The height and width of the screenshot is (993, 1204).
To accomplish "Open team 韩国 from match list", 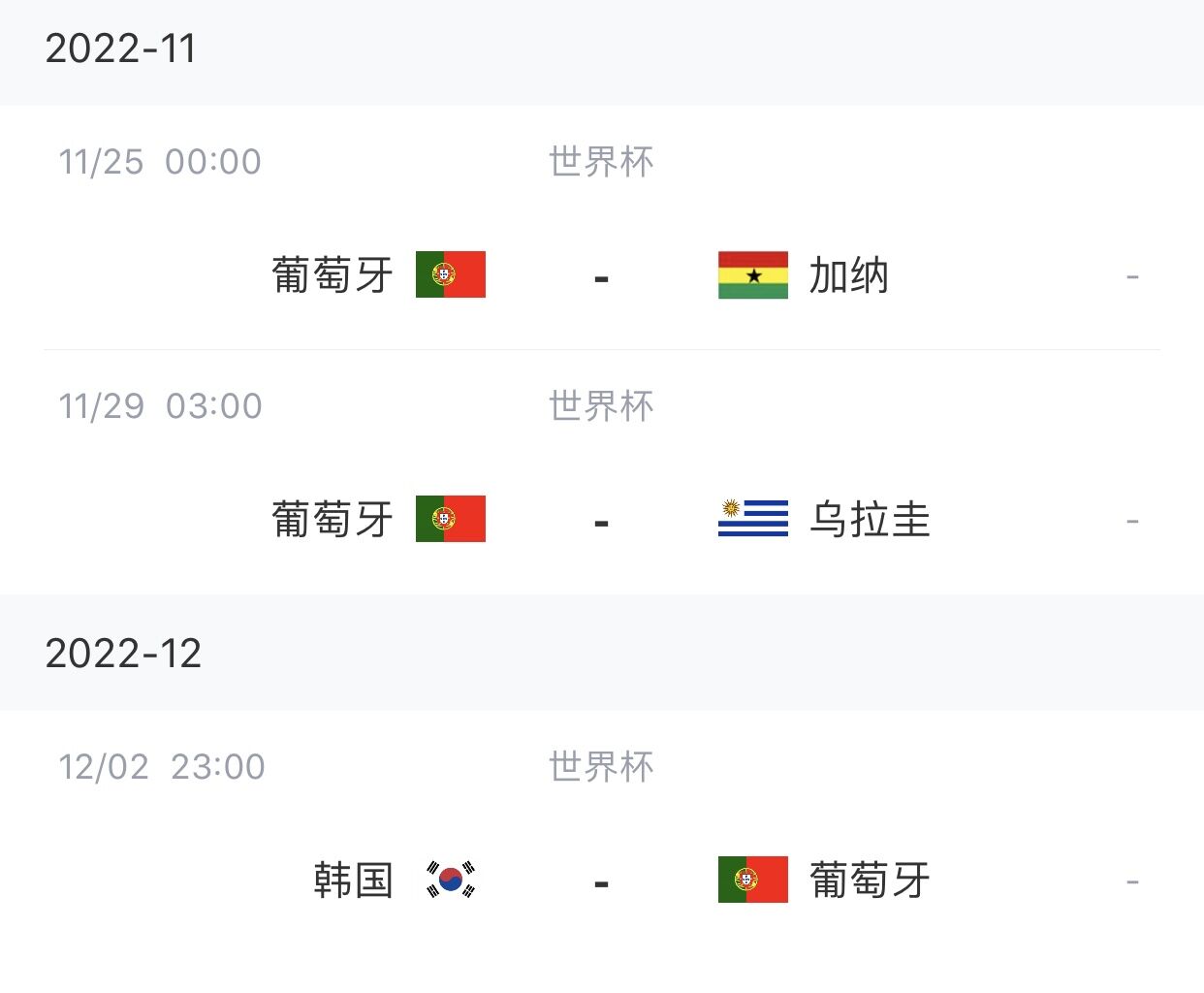I will (354, 881).
